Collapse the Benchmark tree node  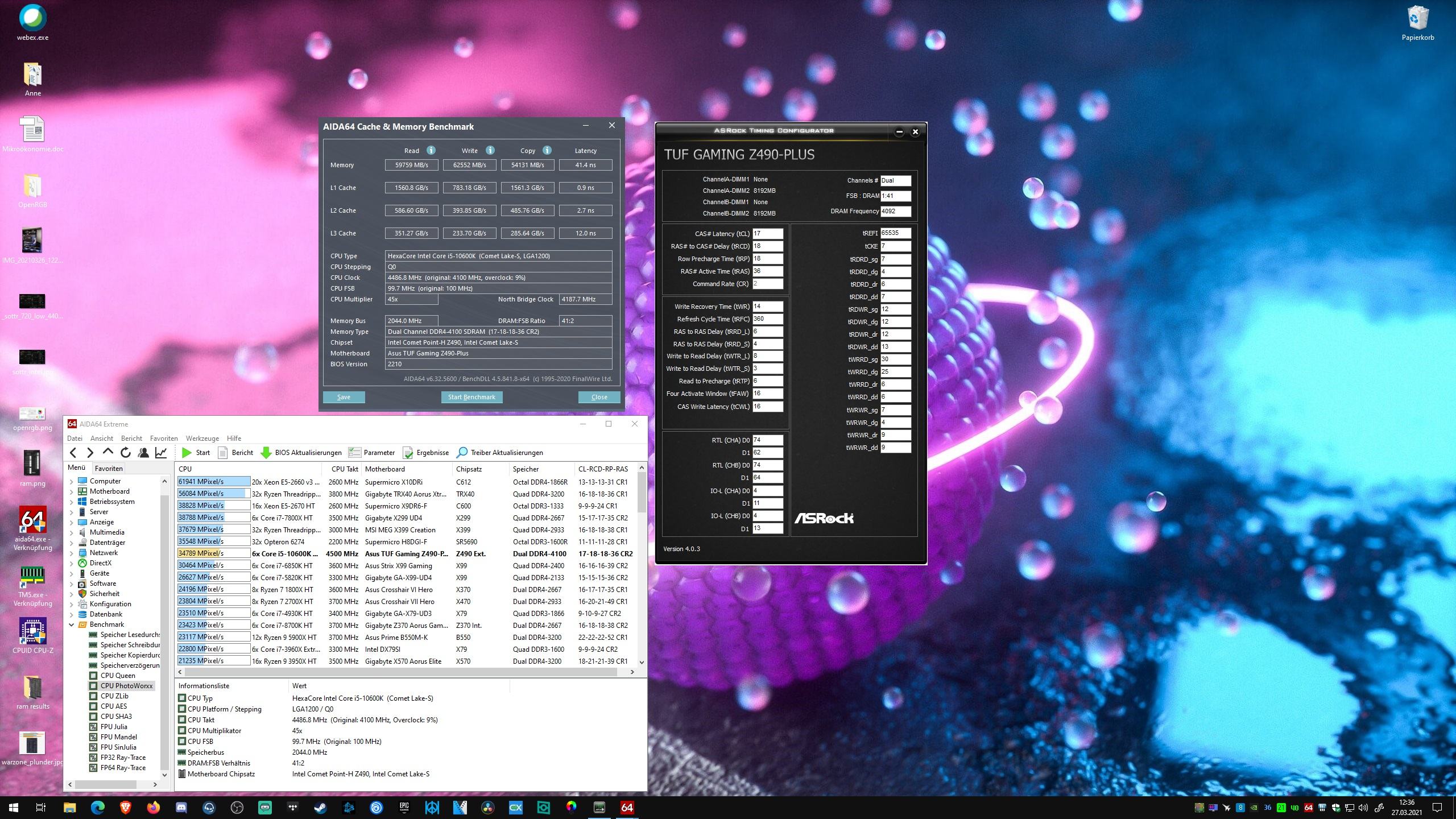(72, 624)
